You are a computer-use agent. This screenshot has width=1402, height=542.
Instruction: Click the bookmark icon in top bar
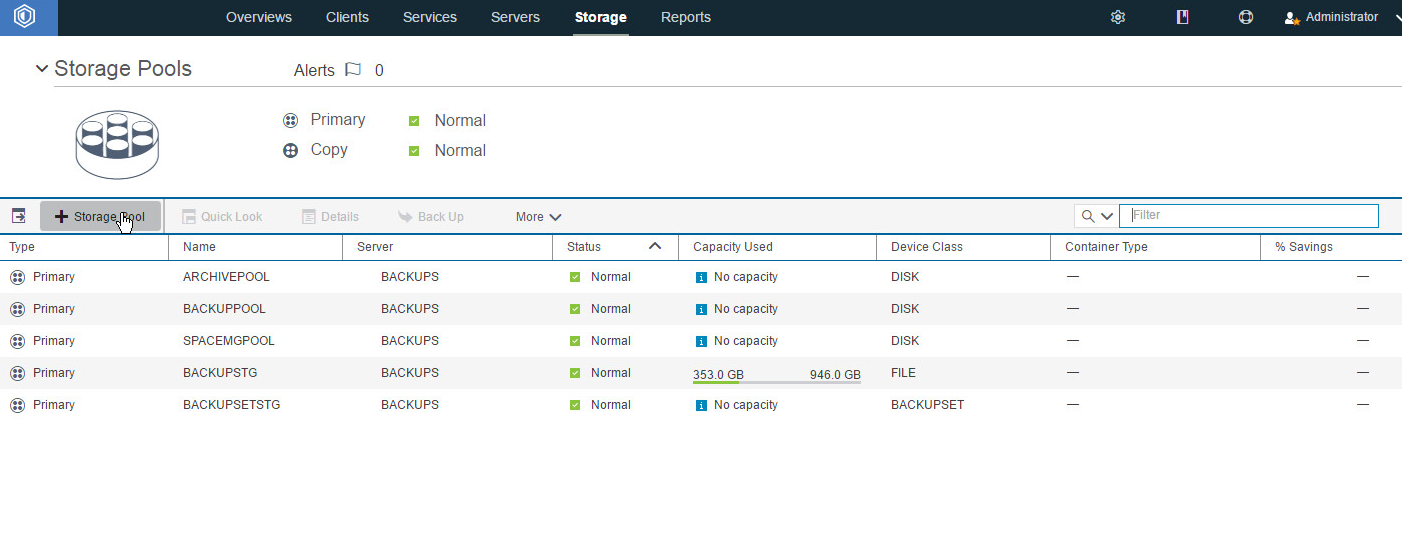point(1182,17)
